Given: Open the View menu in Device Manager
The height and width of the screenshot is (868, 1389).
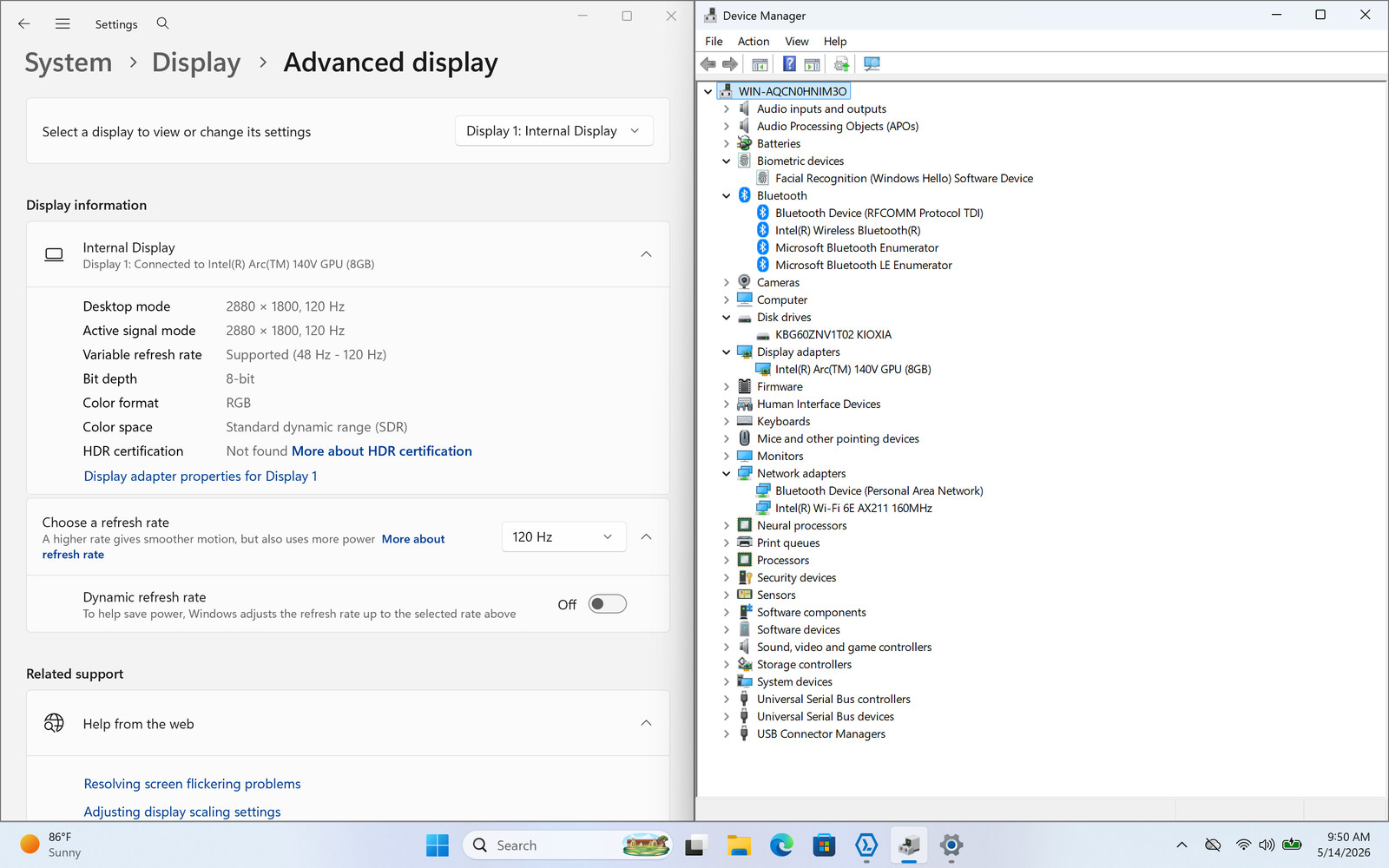Looking at the screenshot, I should [797, 41].
